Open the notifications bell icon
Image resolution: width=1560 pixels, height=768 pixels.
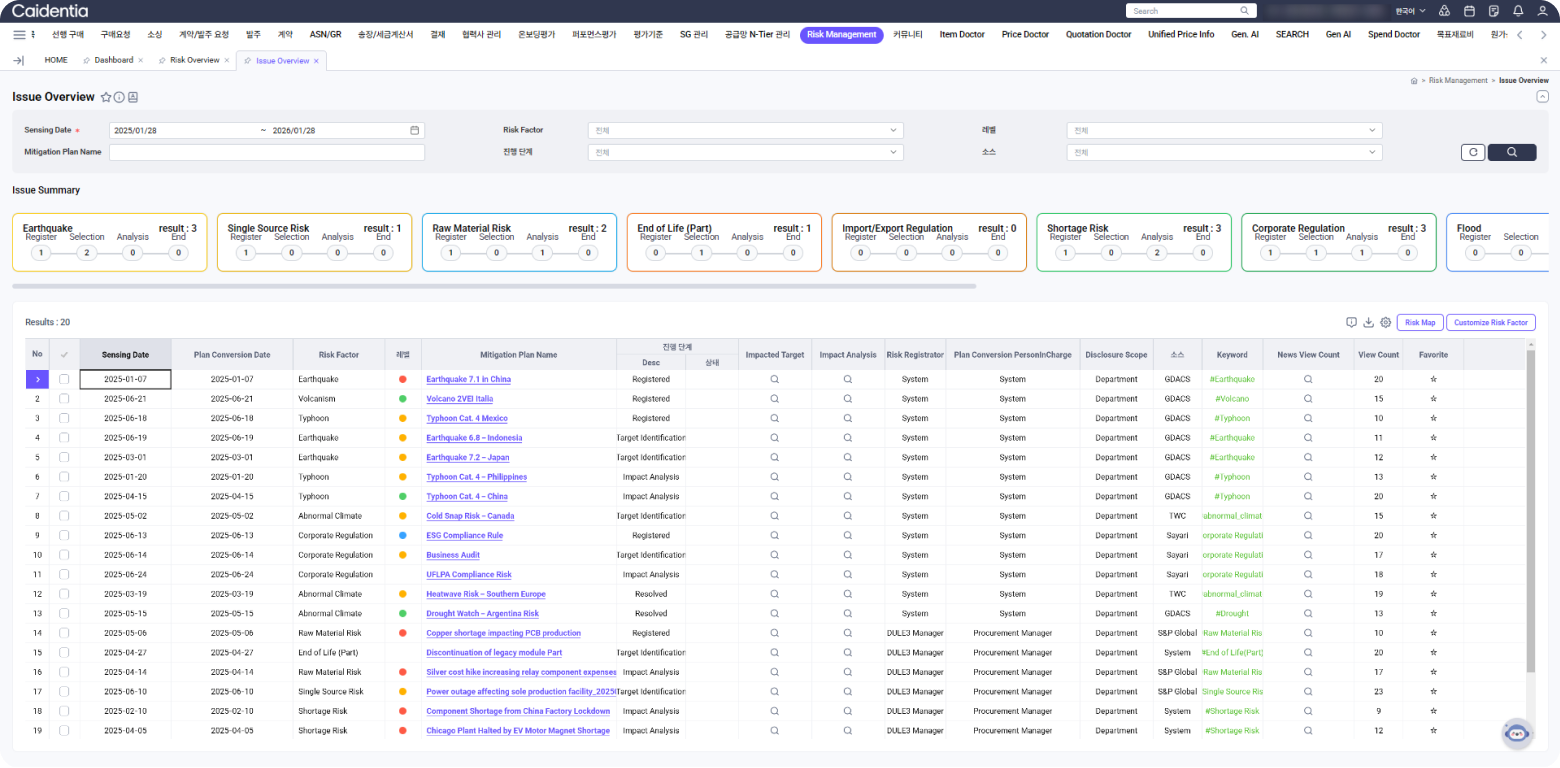click(x=1518, y=11)
